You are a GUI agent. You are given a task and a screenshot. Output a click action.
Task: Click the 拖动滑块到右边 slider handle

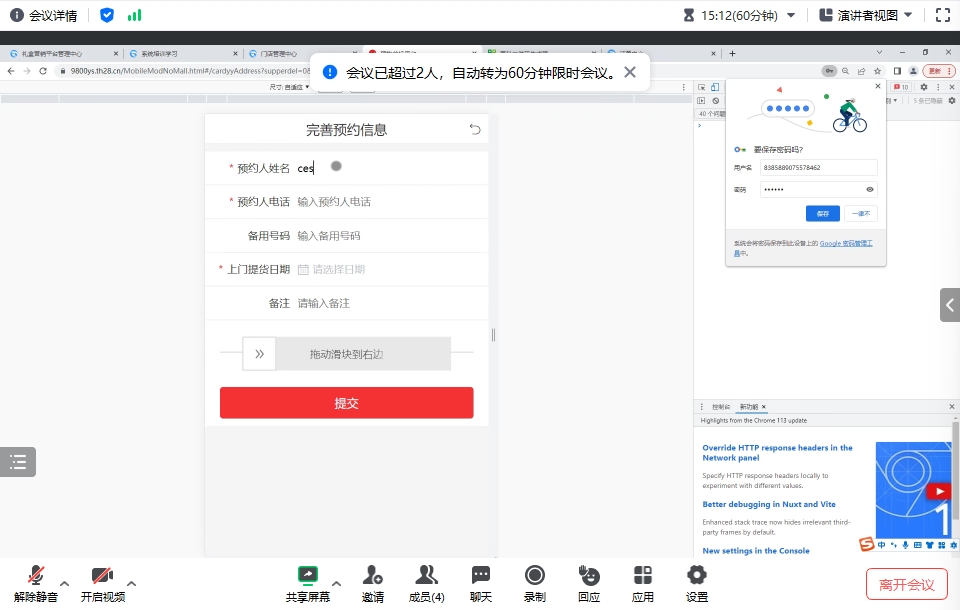259,354
